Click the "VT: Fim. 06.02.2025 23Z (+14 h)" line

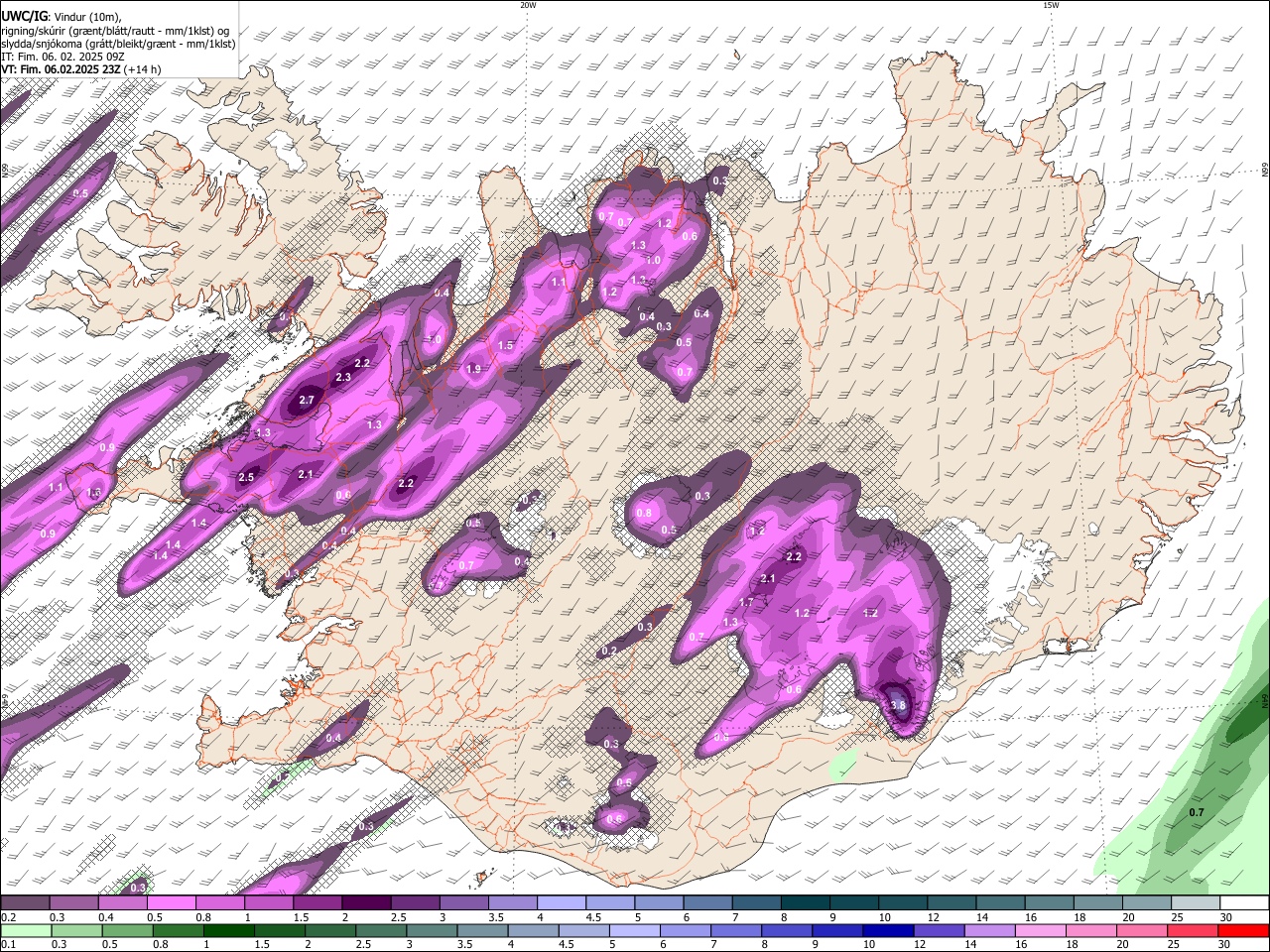tap(80, 69)
